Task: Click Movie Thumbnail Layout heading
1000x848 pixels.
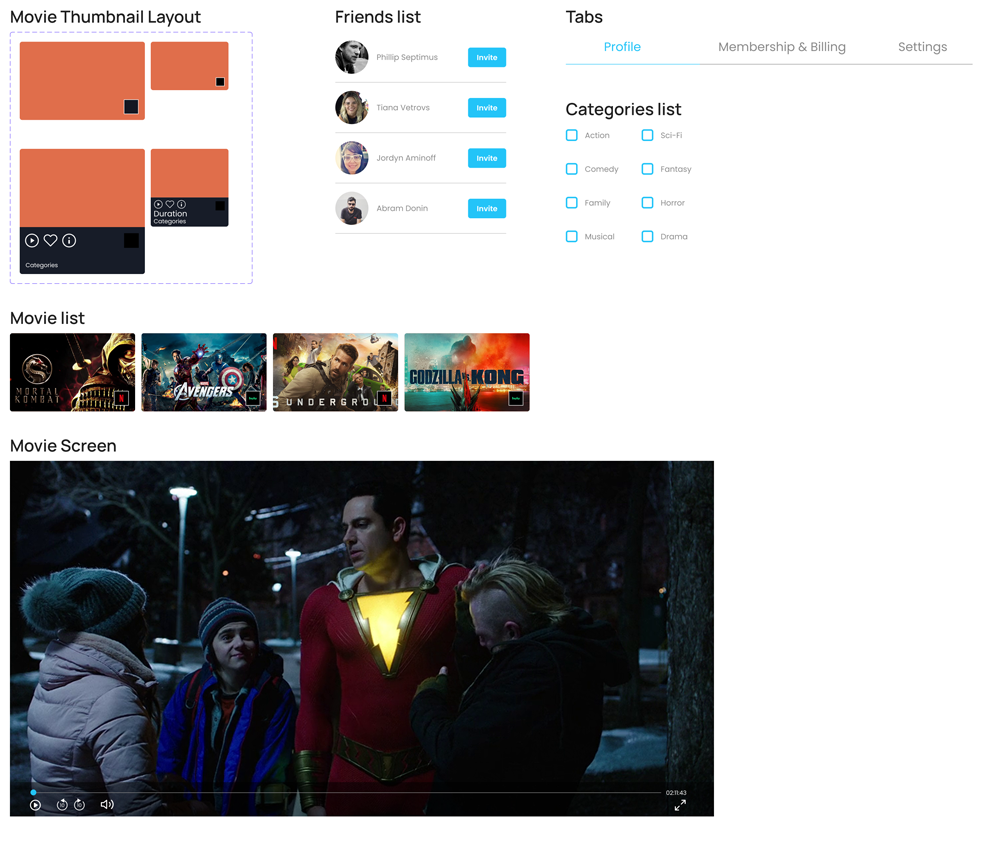Action: click(105, 17)
